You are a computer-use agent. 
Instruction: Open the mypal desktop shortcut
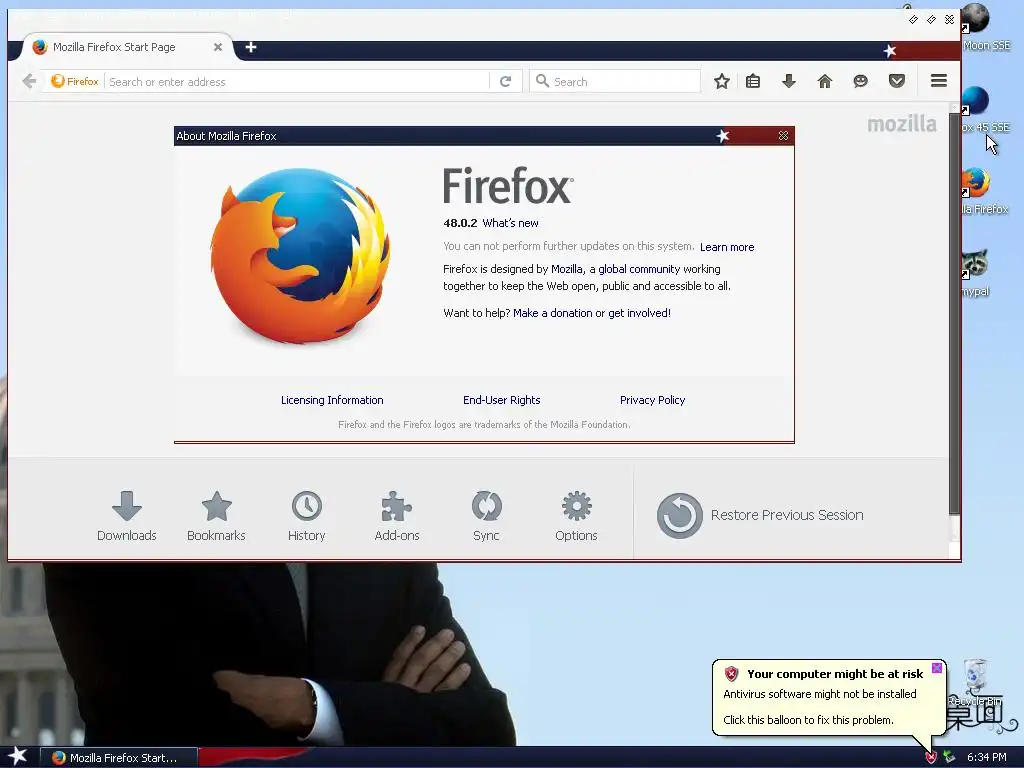(x=976, y=273)
